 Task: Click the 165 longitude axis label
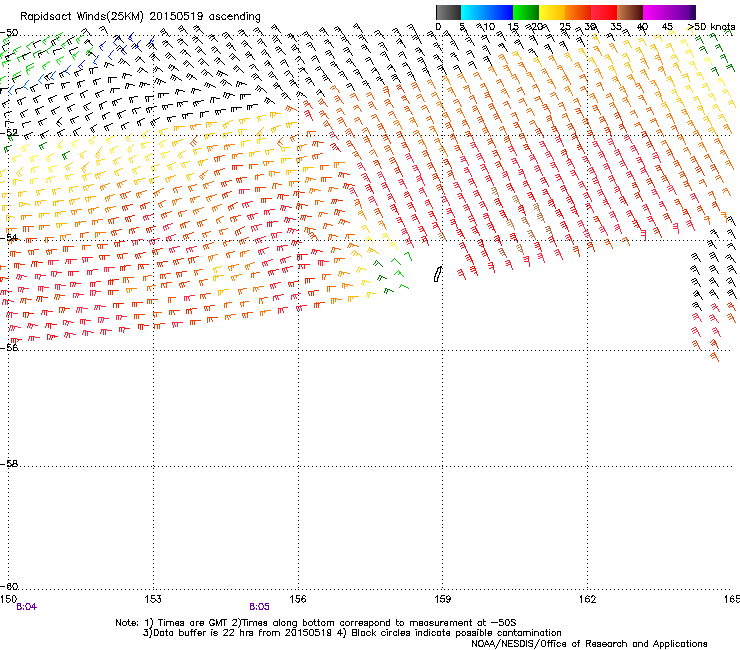(x=732, y=599)
